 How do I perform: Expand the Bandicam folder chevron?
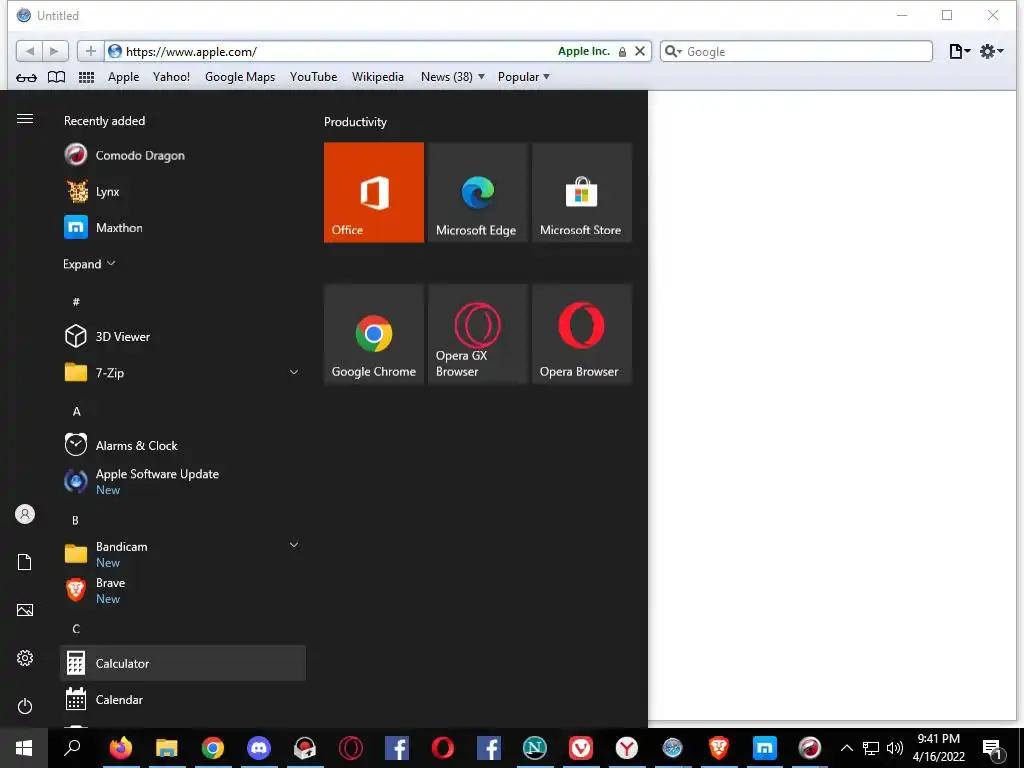click(294, 545)
